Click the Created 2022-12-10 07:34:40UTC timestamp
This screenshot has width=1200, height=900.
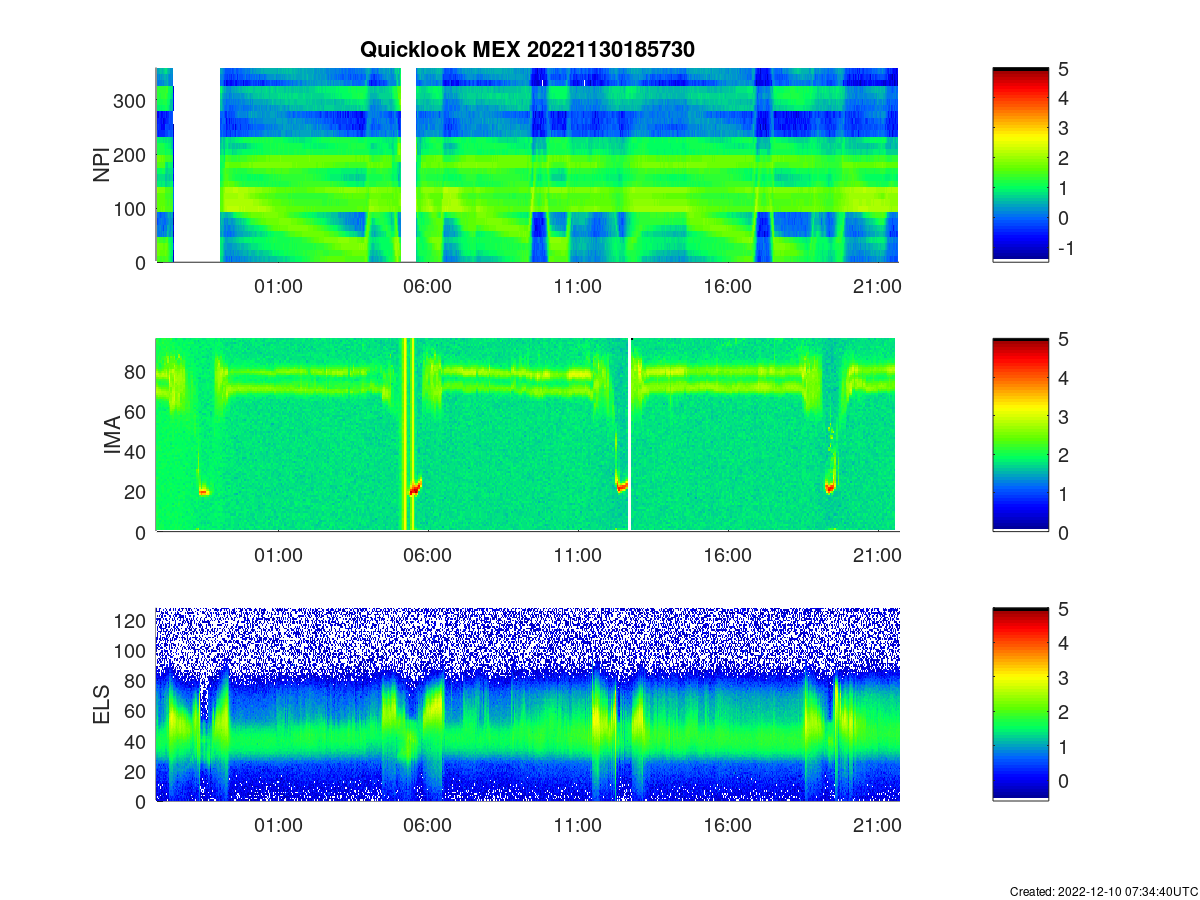tap(1103, 891)
